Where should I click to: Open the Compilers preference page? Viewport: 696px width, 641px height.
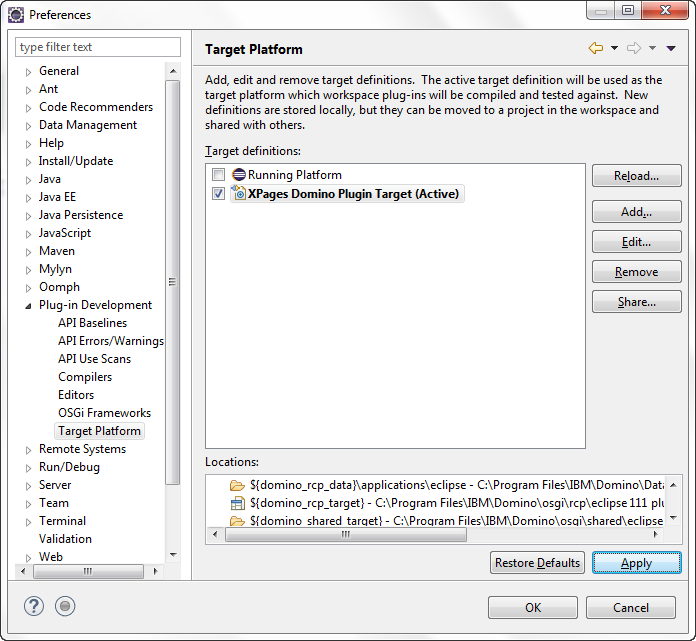click(x=85, y=377)
